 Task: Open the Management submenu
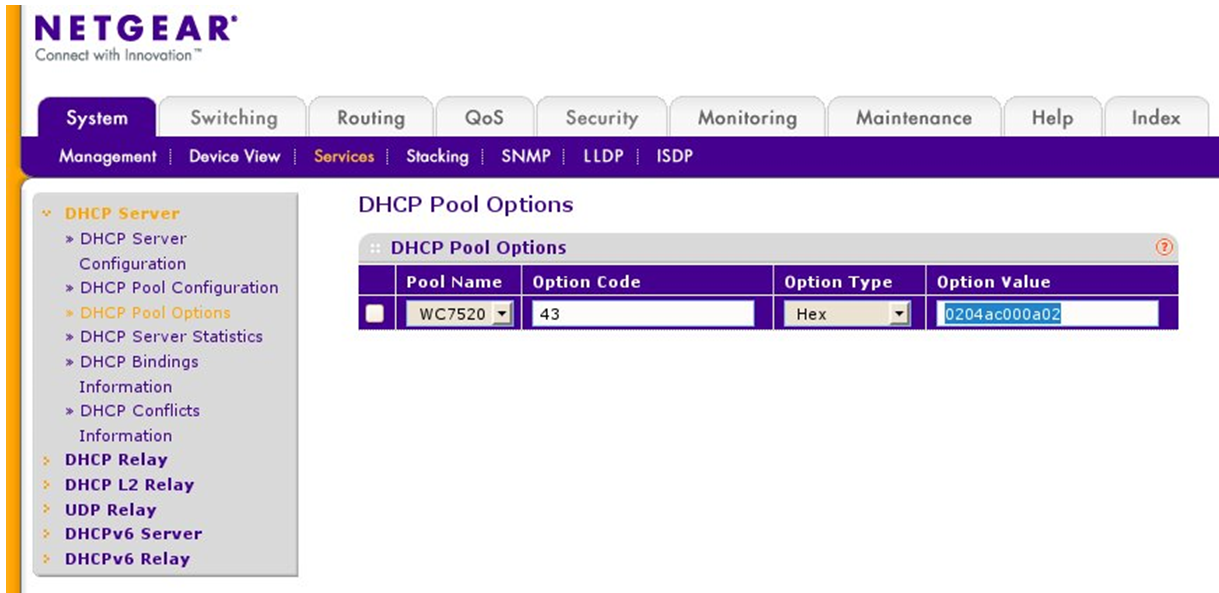coord(107,157)
